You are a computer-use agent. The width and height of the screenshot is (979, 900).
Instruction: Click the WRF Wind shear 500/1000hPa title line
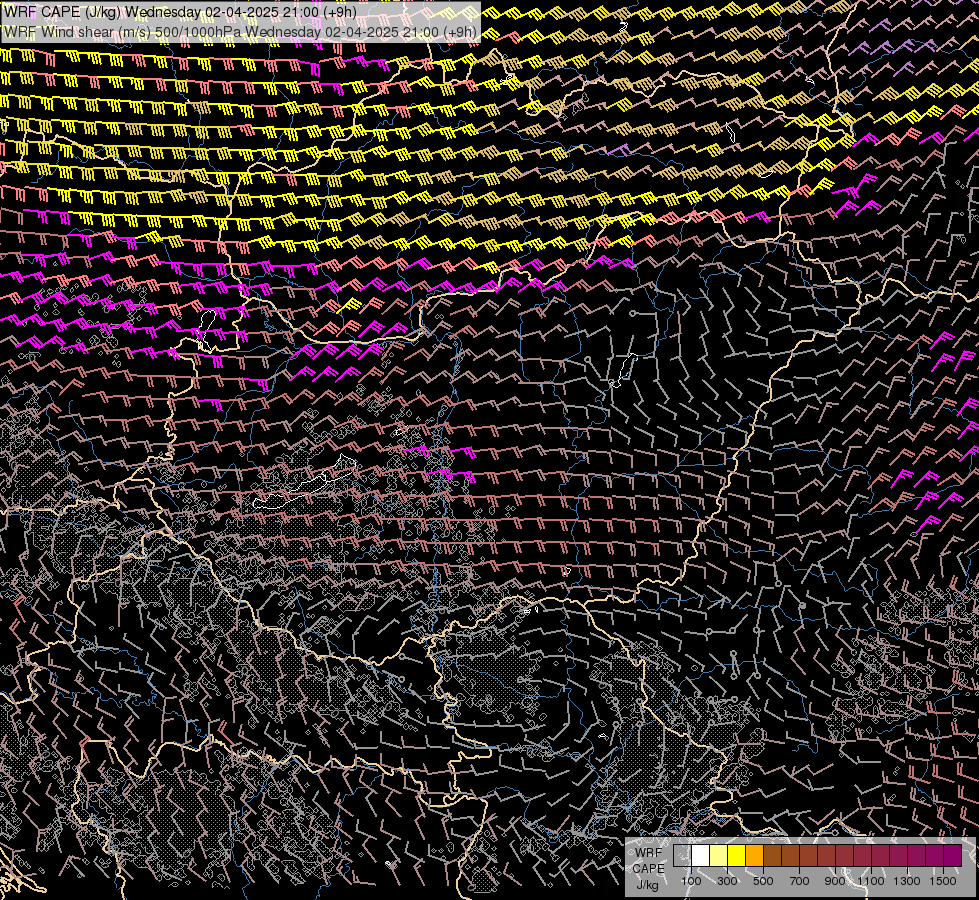tap(240, 32)
